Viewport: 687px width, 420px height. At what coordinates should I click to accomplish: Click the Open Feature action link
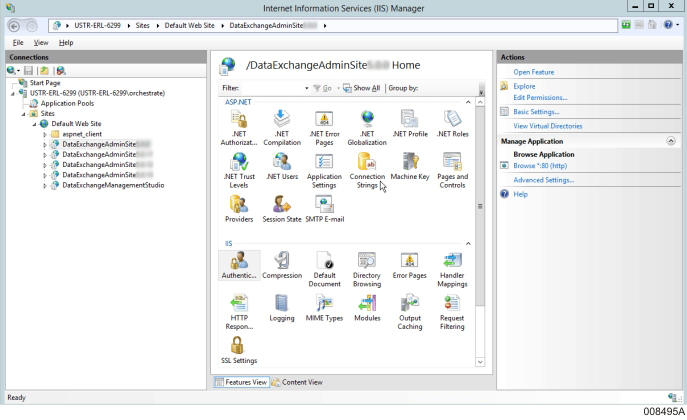(534, 72)
